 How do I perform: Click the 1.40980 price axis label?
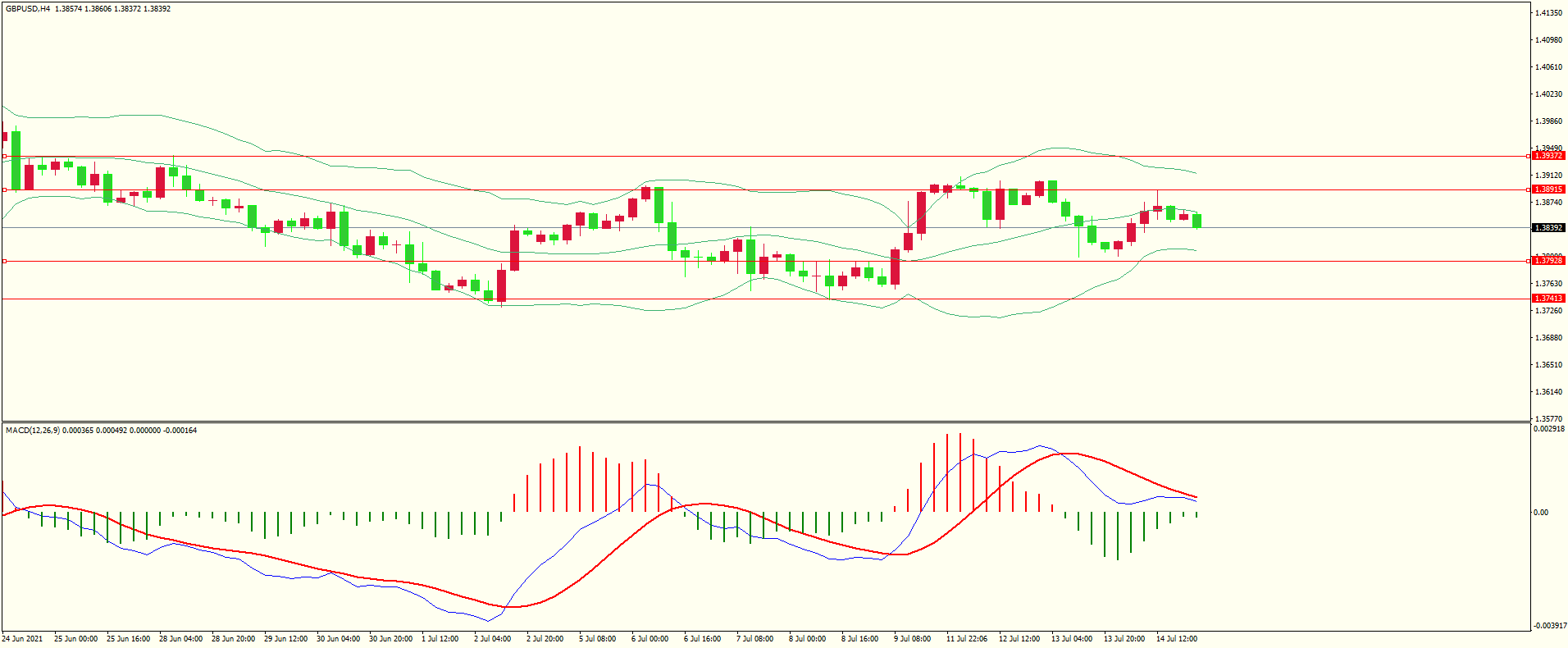pyautogui.click(x=1549, y=40)
